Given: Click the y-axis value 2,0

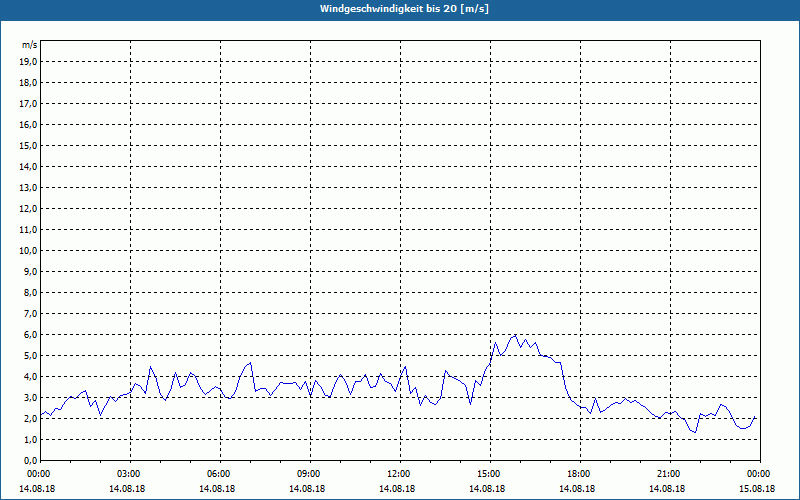Looking at the screenshot, I should point(30,418).
